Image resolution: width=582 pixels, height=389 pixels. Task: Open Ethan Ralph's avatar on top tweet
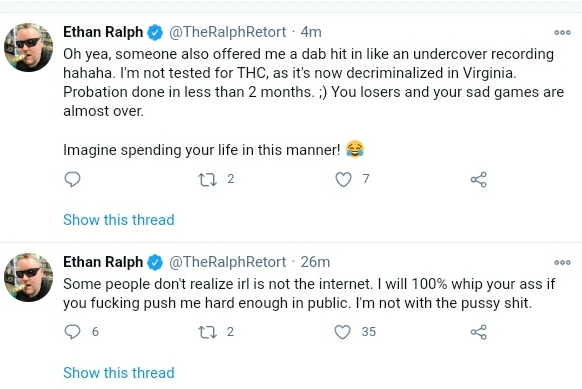[29, 48]
